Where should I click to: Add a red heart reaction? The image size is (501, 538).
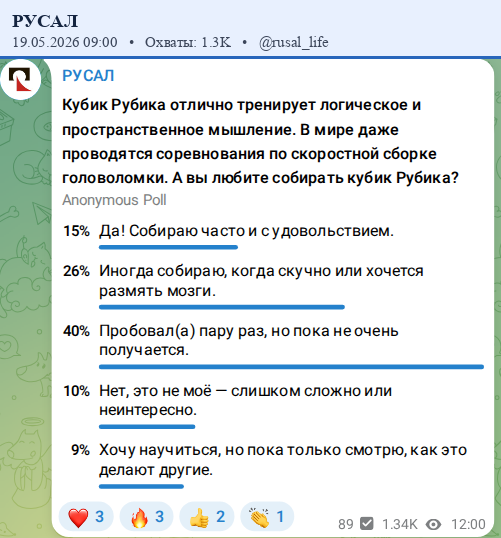pyautogui.click(x=86, y=516)
